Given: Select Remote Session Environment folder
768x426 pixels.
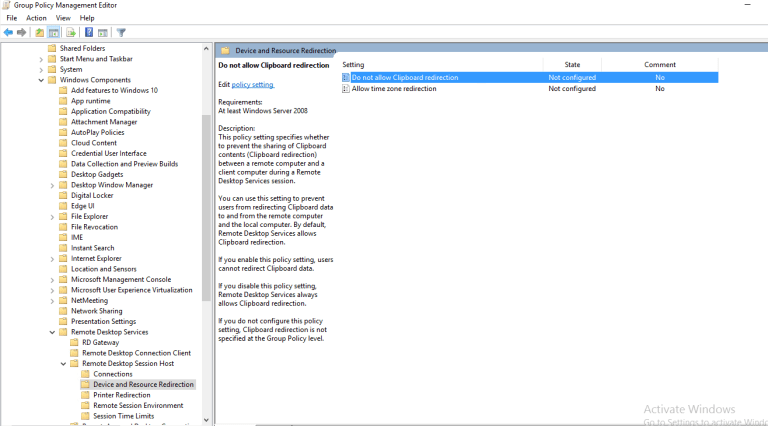Looking at the screenshot, I should tap(138, 405).
